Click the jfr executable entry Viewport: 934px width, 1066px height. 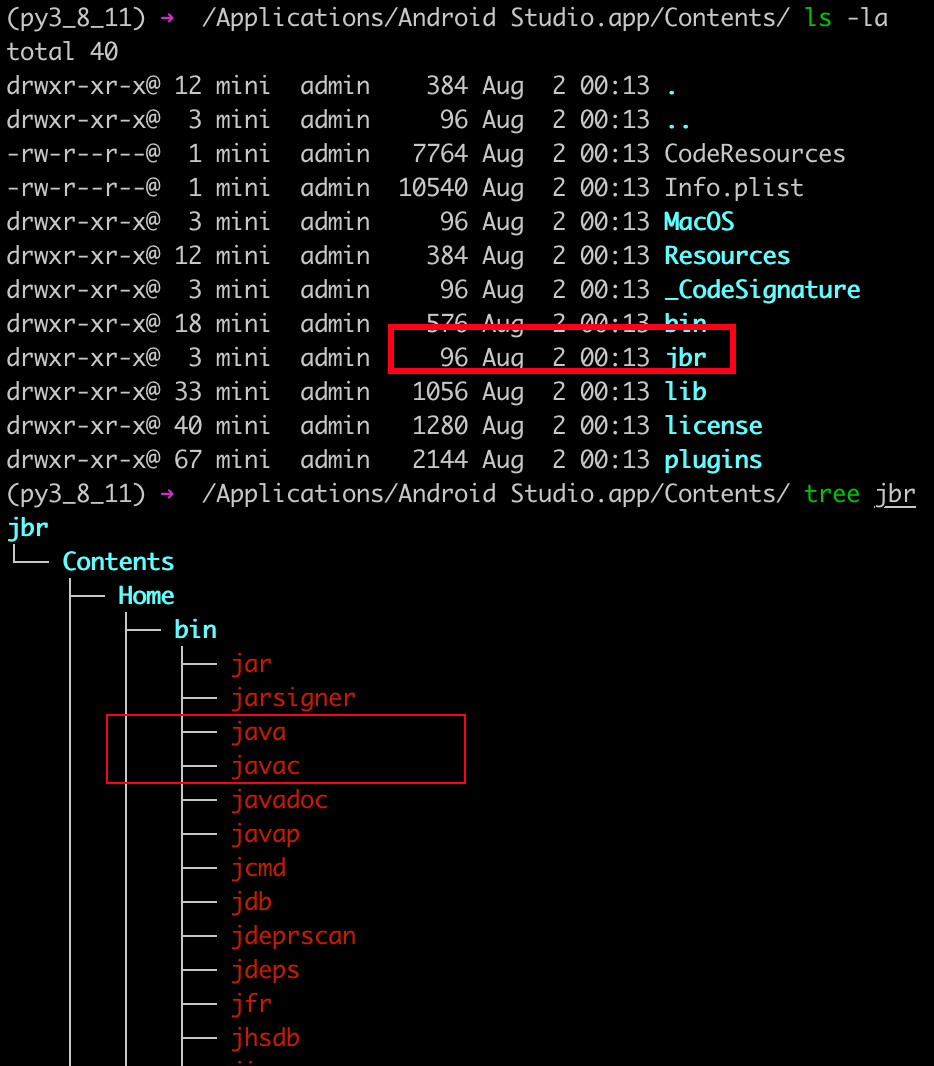click(252, 1004)
